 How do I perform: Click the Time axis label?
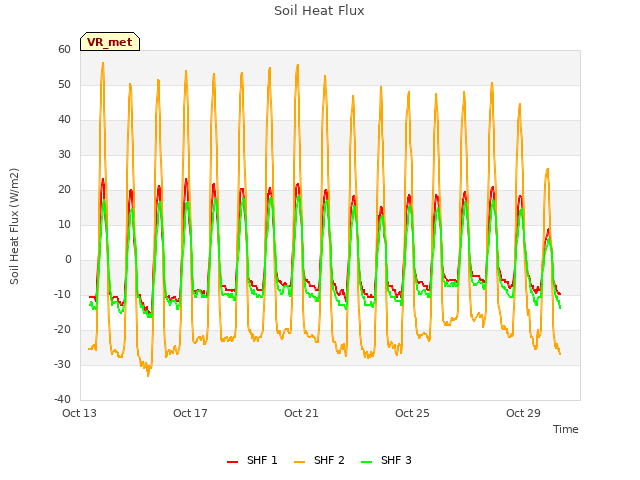pos(566,429)
